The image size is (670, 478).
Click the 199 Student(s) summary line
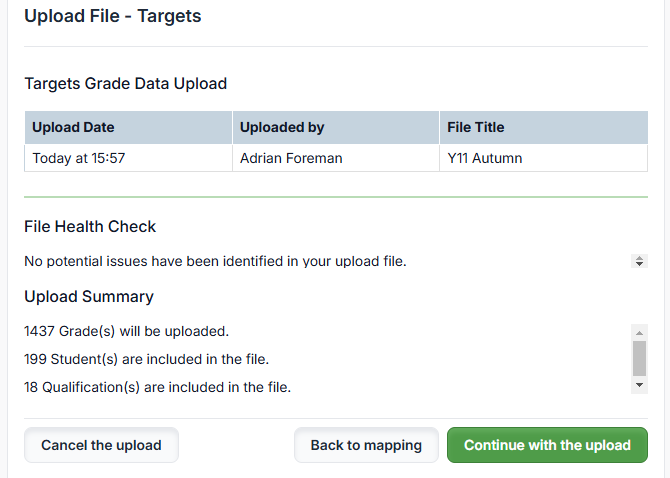click(x=147, y=359)
